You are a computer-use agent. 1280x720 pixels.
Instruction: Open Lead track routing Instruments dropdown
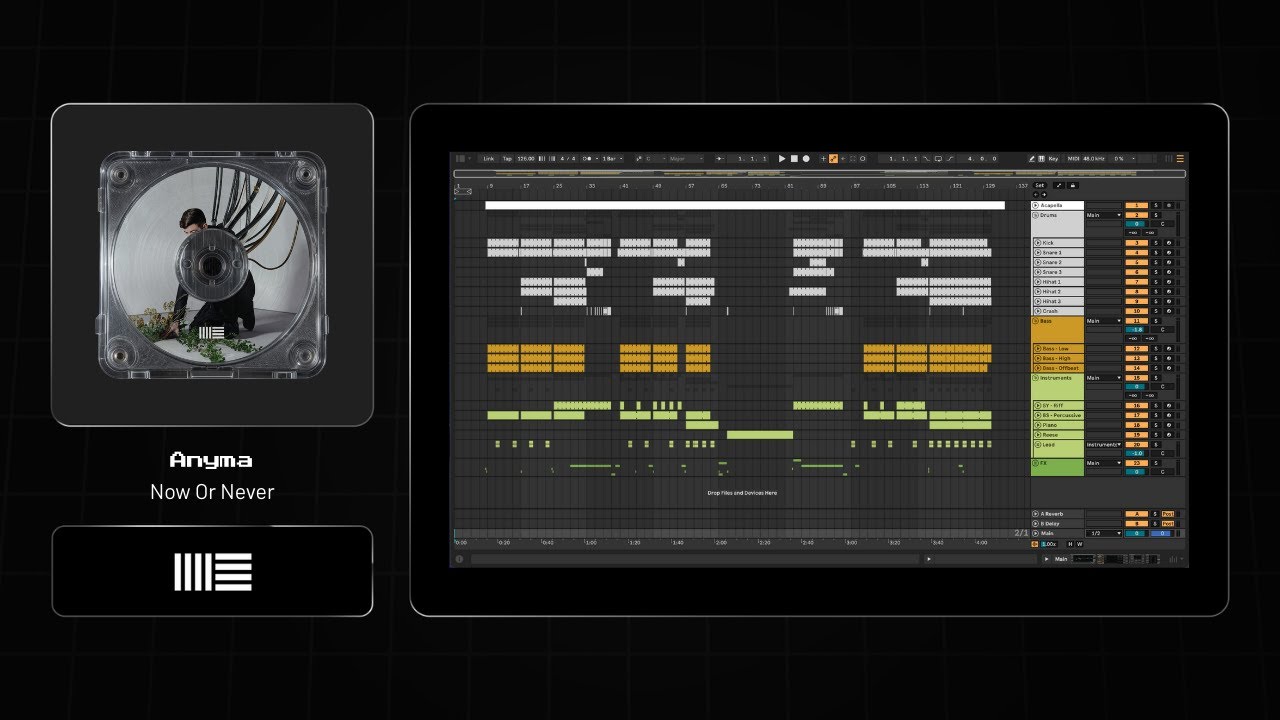click(1104, 445)
